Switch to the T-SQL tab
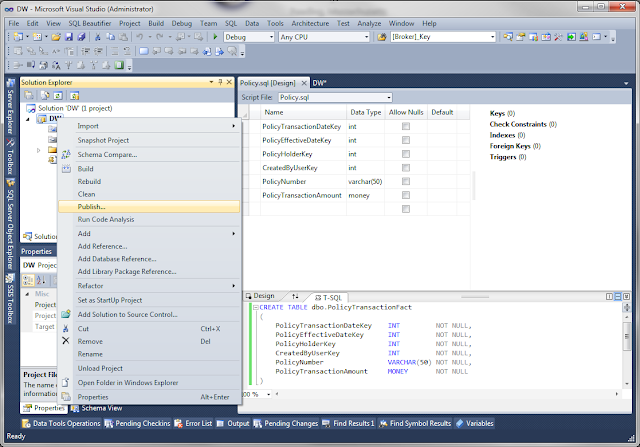Viewport: 640px width, 447px height. (x=329, y=298)
